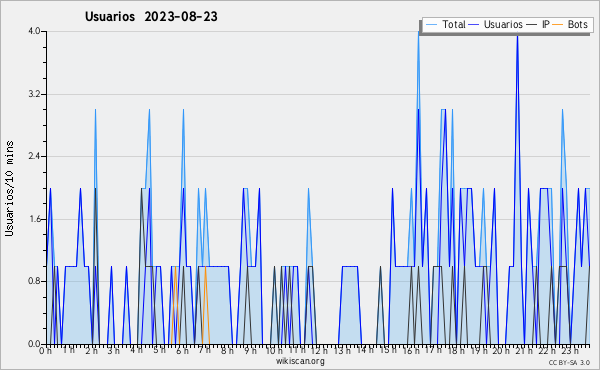600x370 pixels.
Task: Click the '12 h' x-axis label
Action: coord(319,351)
